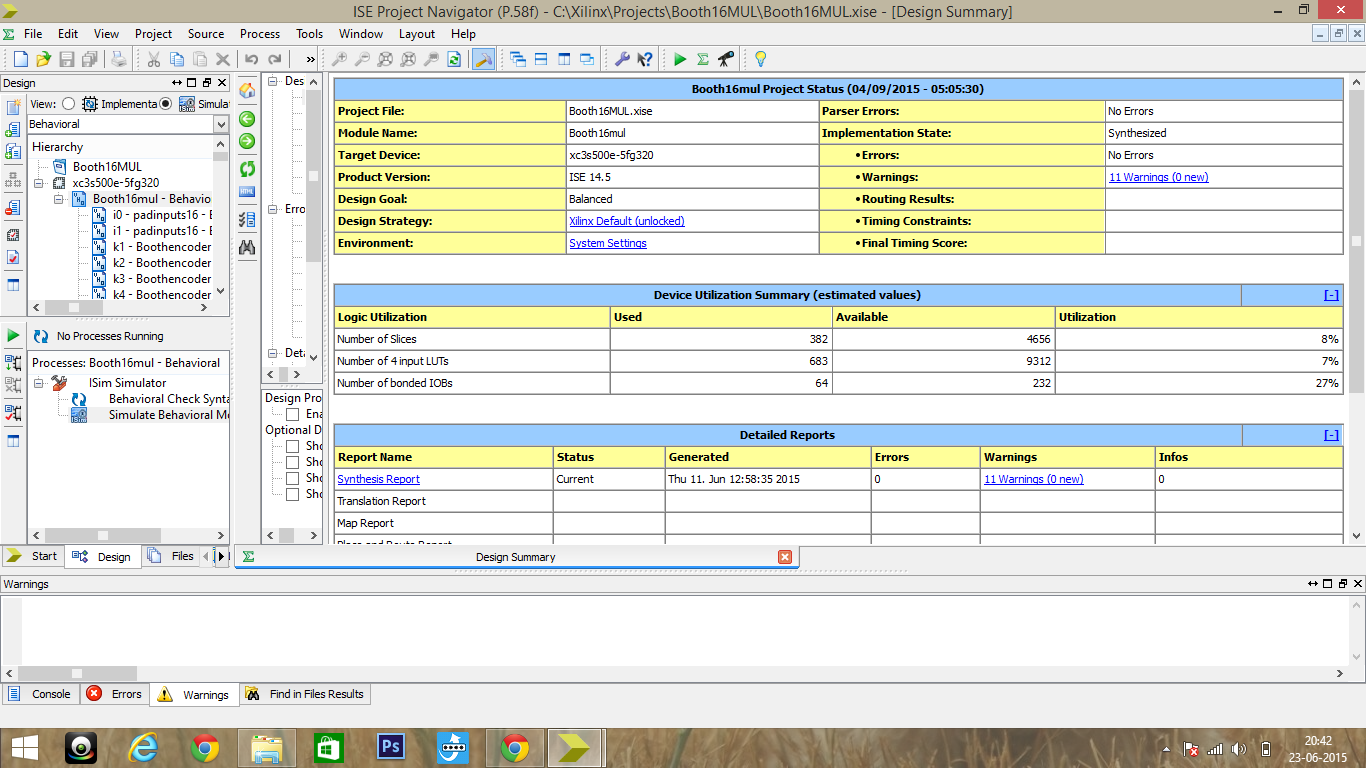Viewport: 1366px width, 768px height.
Task: Open the Zoom In toolbar icon
Action: (340, 58)
